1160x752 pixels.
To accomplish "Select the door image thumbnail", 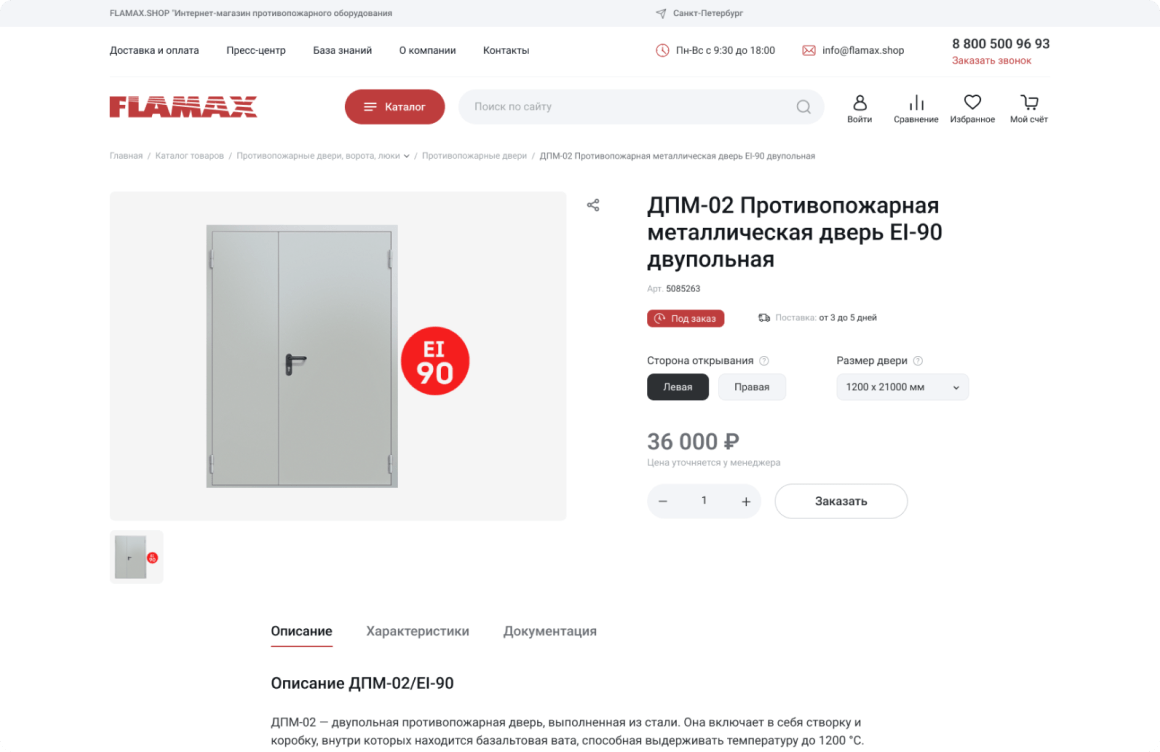I will [x=137, y=557].
